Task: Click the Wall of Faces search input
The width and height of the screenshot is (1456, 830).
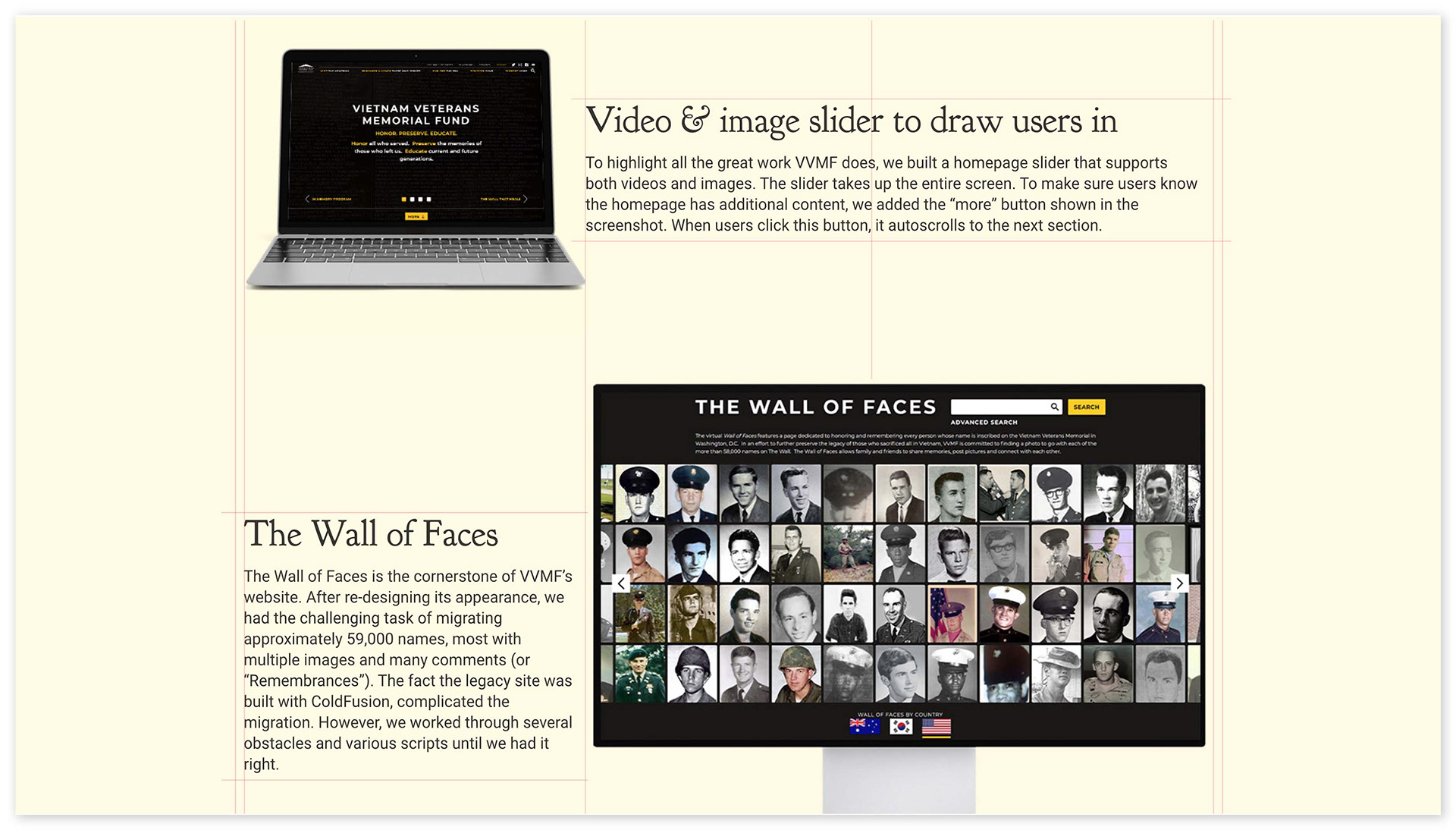Action: click(1006, 407)
